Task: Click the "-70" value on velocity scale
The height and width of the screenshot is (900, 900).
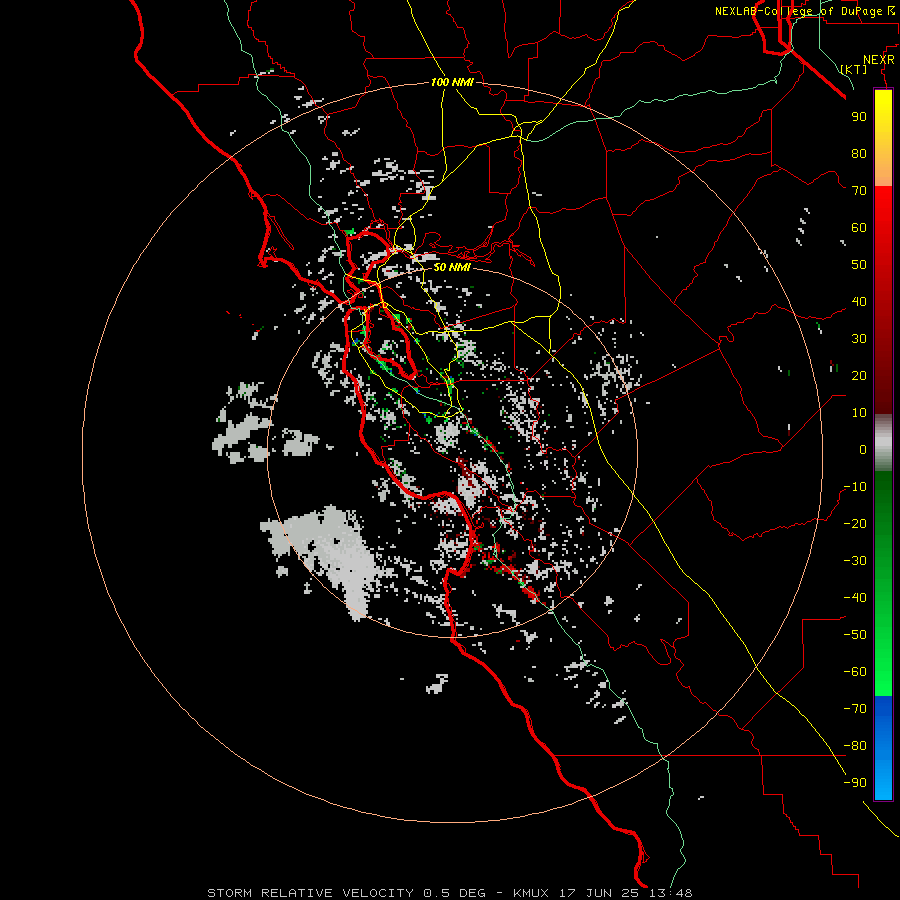Action: (855, 709)
